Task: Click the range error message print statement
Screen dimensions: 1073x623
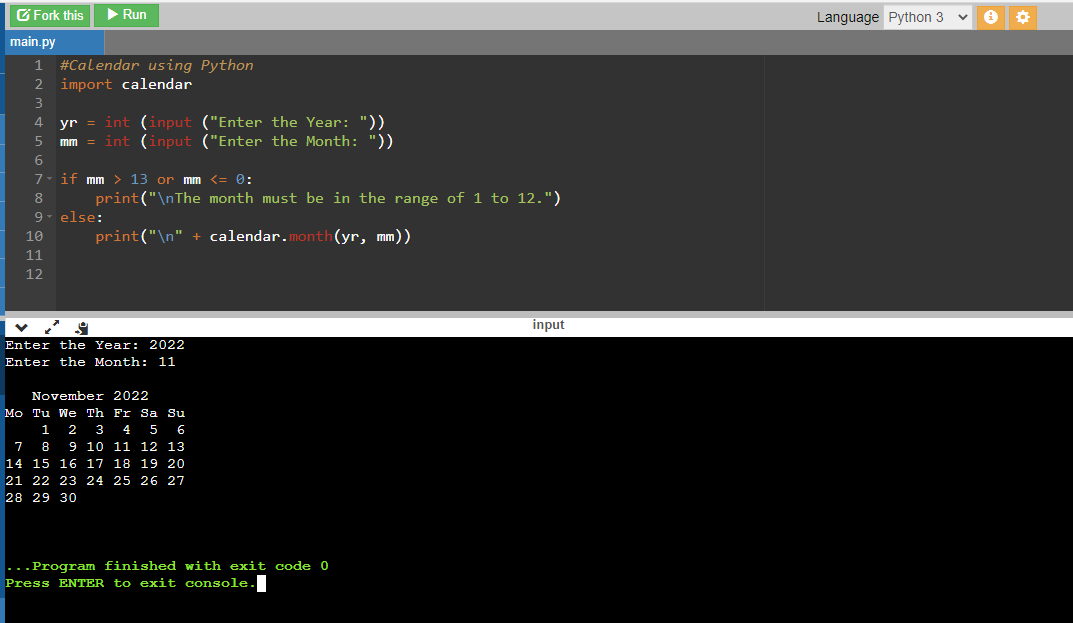Action: [328, 199]
